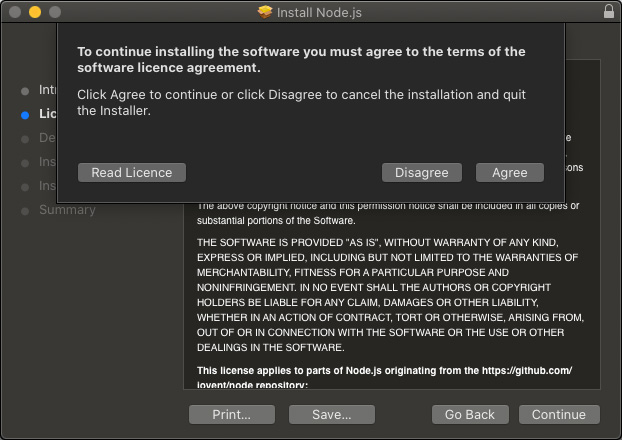The width and height of the screenshot is (622, 440).
Task: Click the bullet next to Summary step
Action: 25,210
